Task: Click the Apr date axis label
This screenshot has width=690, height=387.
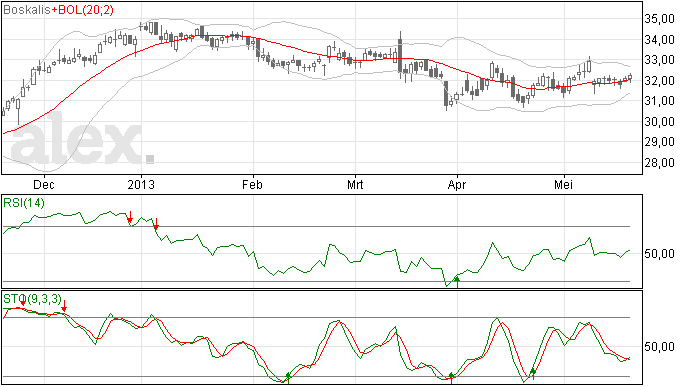Action: pyautogui.click(x=457, y=184)
